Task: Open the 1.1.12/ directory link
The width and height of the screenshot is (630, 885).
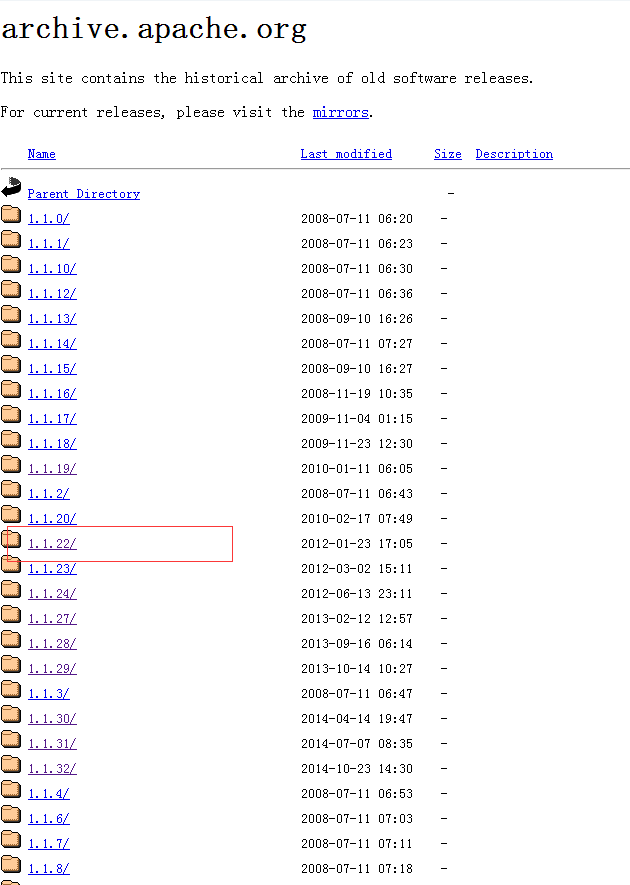Action: (52, 294)
